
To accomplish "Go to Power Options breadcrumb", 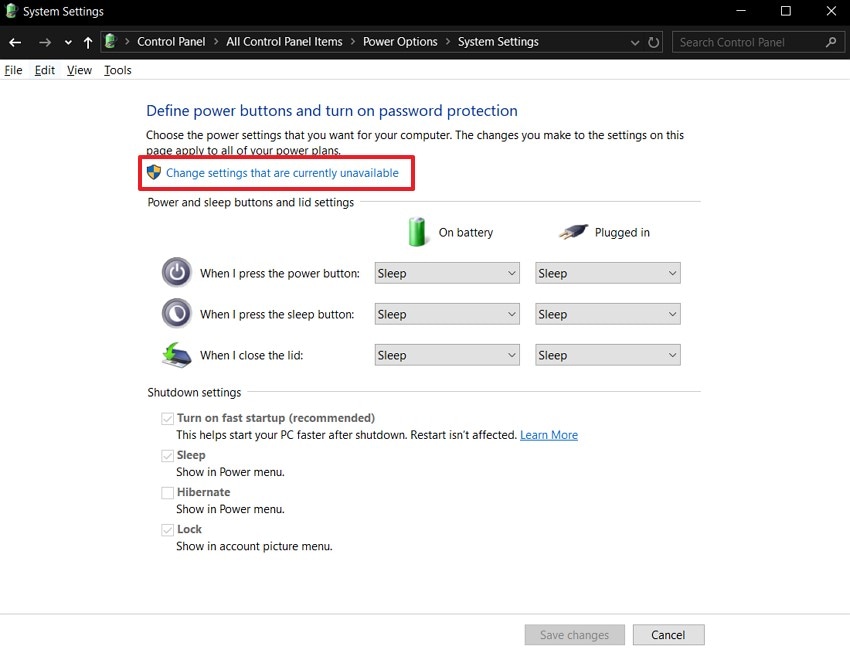I will (400, 42).
